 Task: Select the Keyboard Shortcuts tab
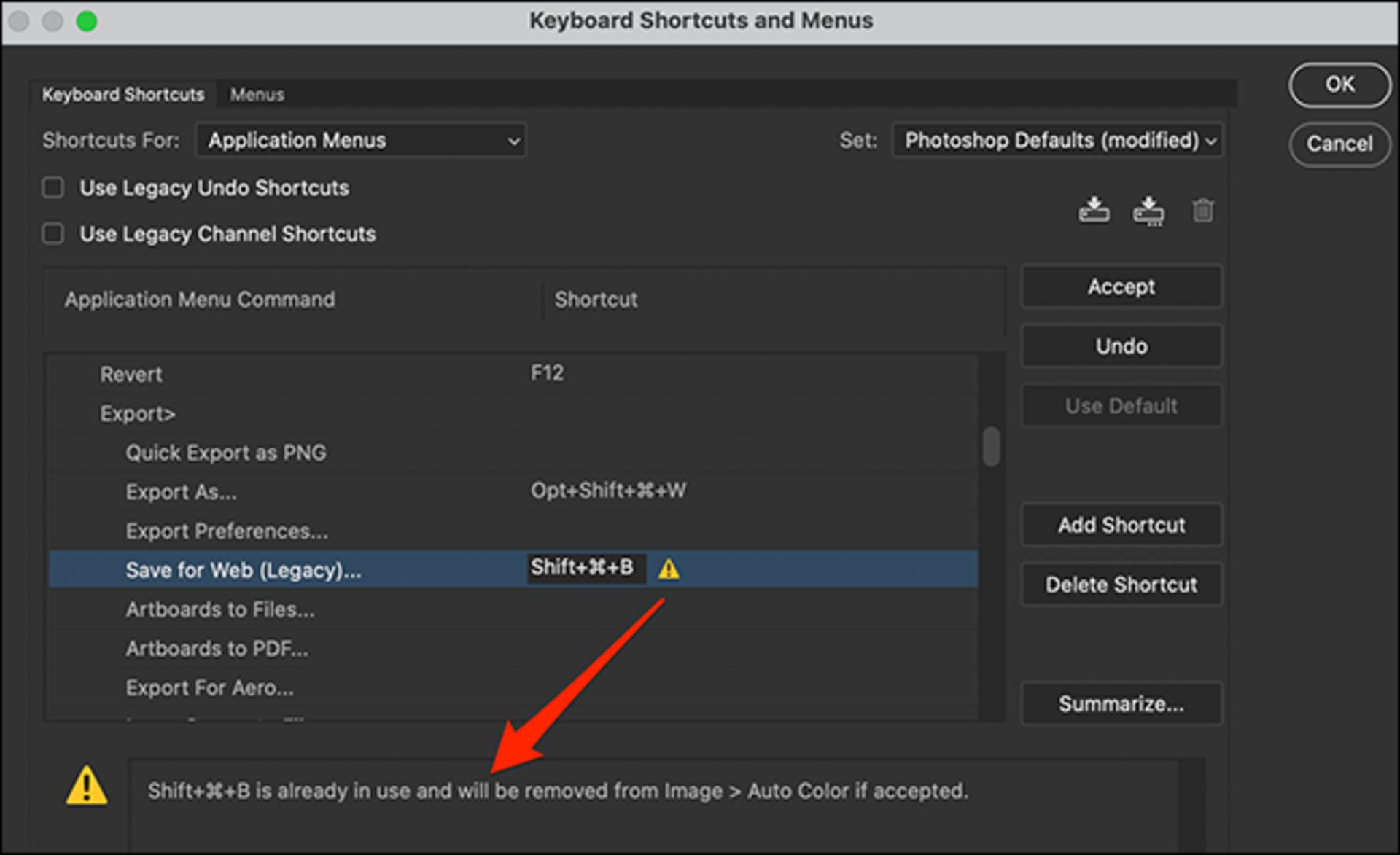tap(122, 95)
